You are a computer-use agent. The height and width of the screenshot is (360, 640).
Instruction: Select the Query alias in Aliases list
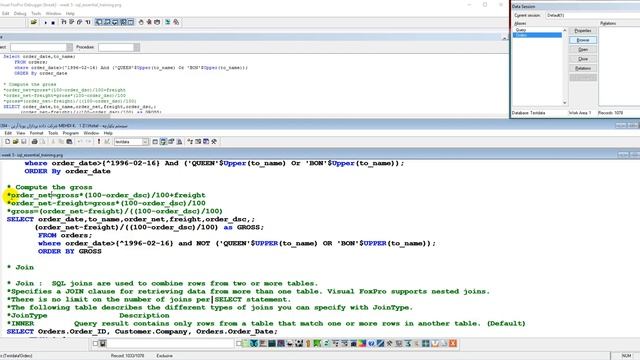pyautogui.click(x=537, y=30)
